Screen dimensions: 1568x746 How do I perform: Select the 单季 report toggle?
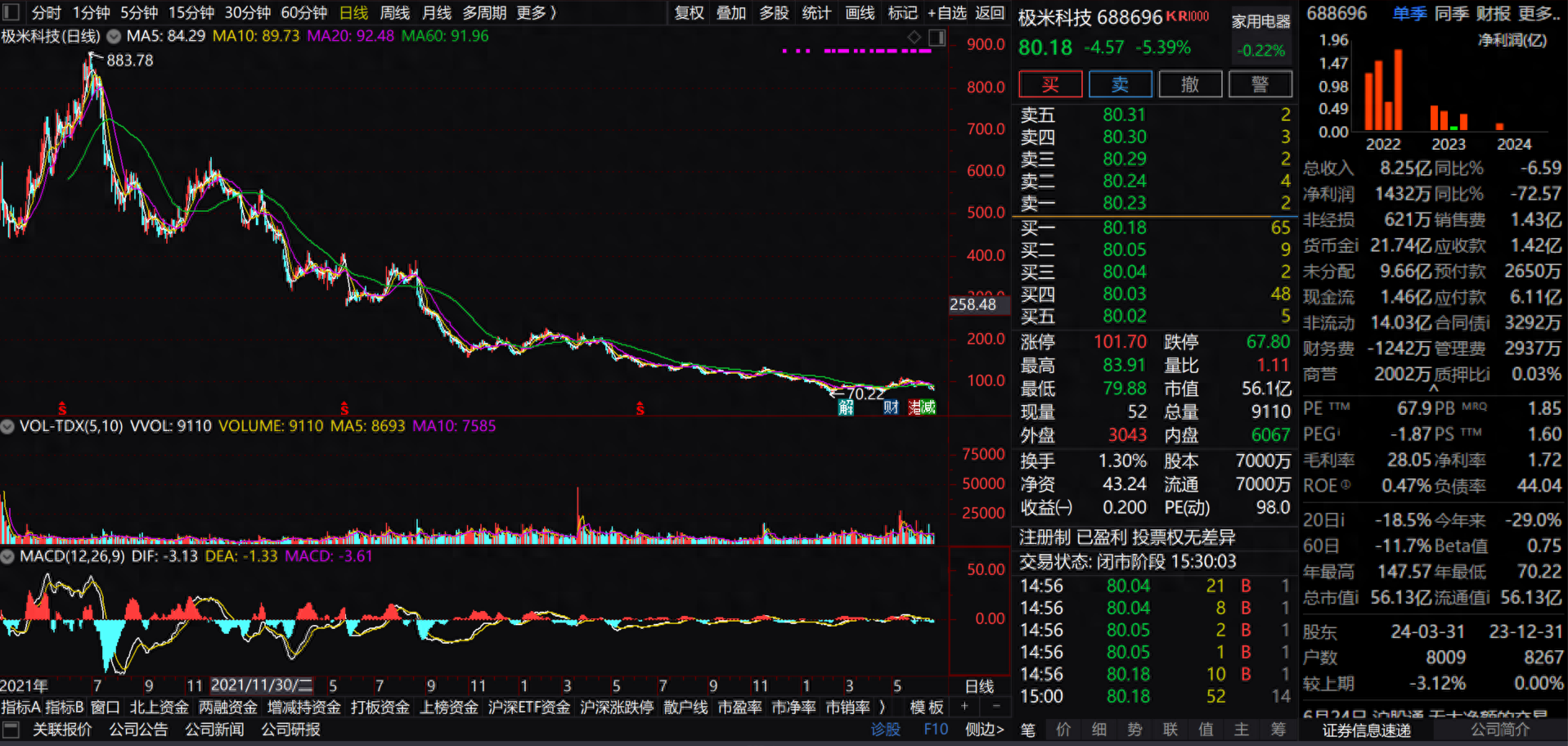(1409, 14)
